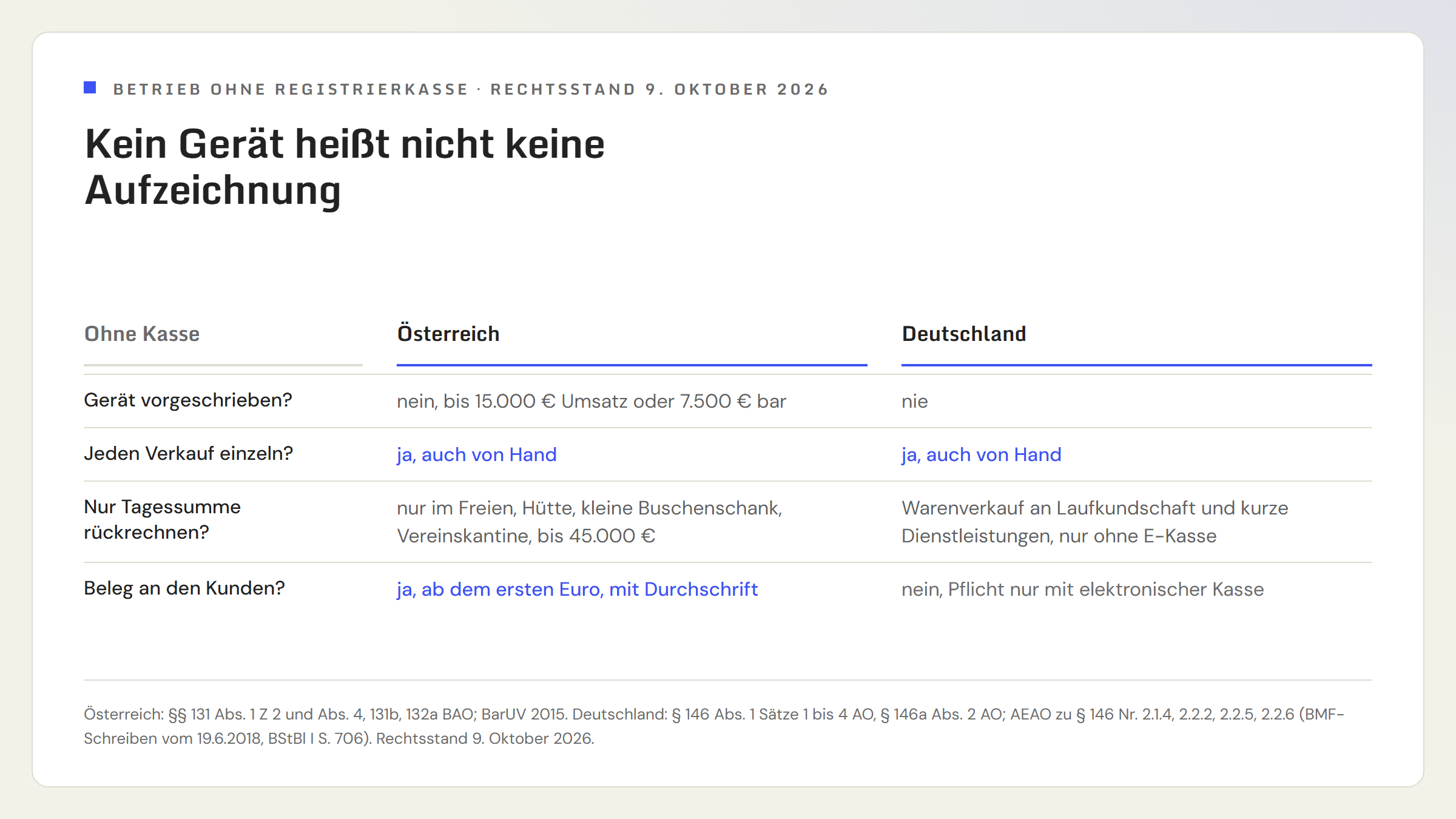Click cell 'nur im Freien, Hütte, kleine Buschenschank'

tap(590, 522)
